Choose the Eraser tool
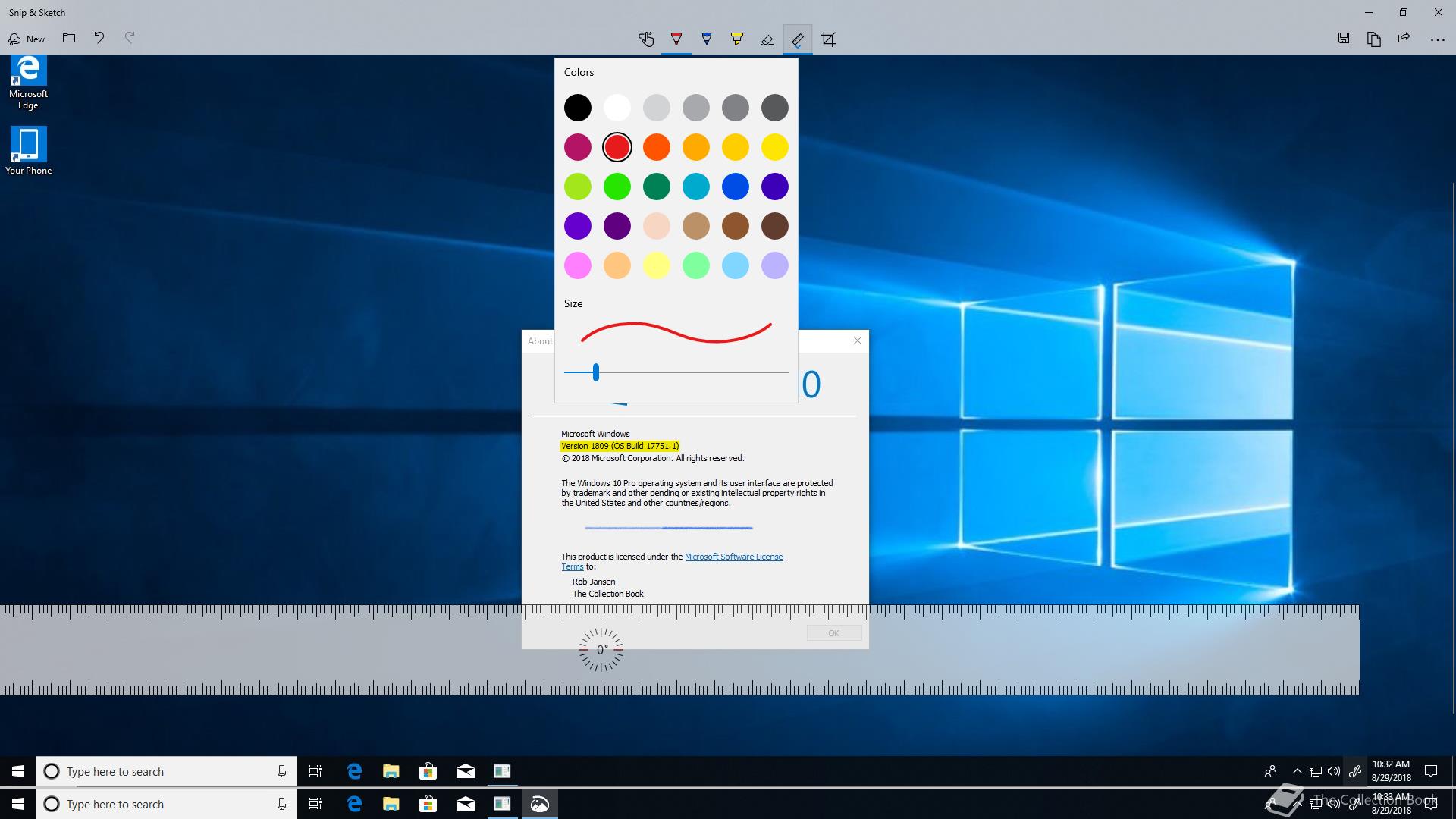Screen dimensions: 1456x819 767,39
